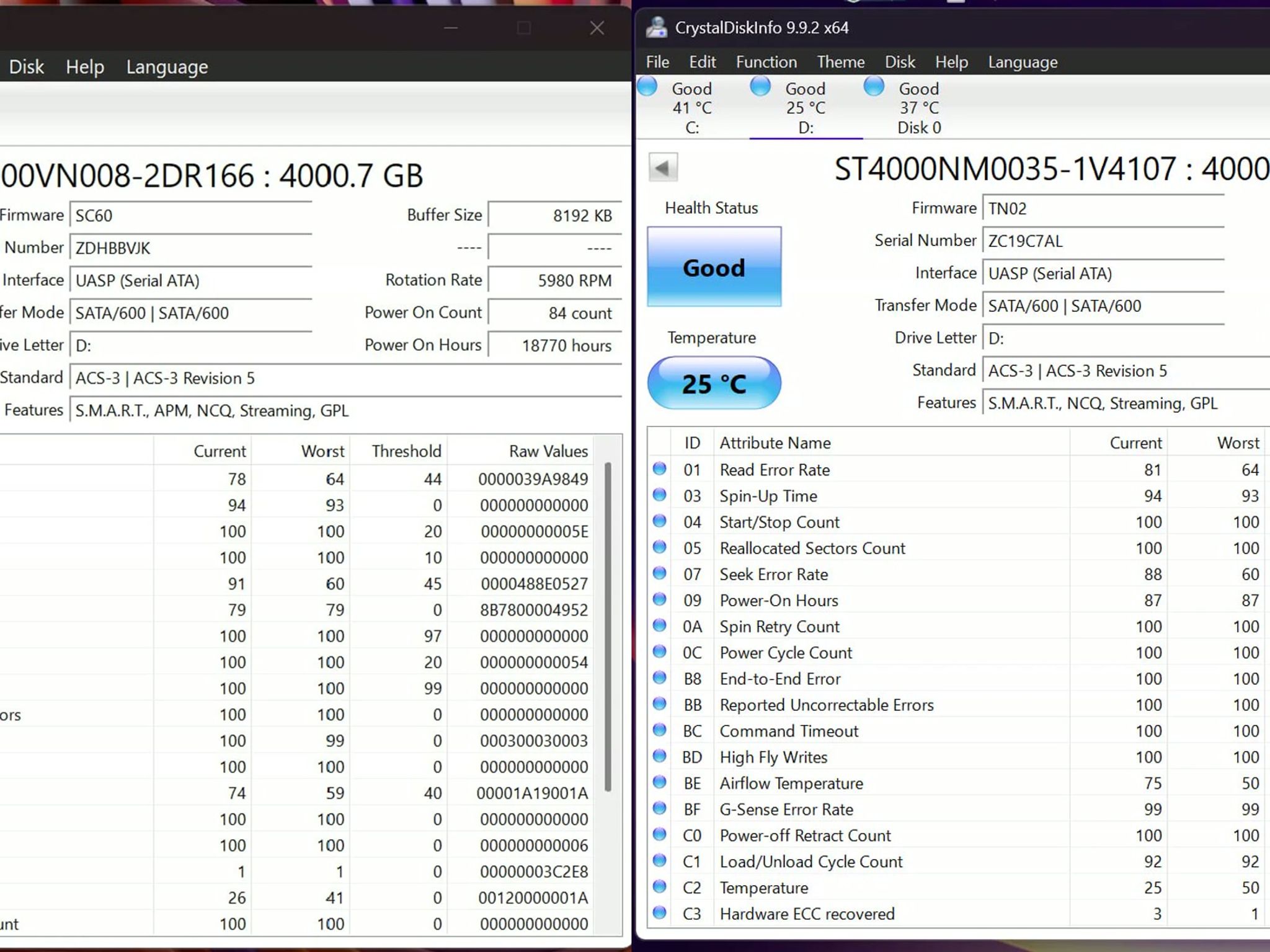Screen dimensions: 1270x952
Task: Click the previous disk arrow button
Action: [662, 167]
